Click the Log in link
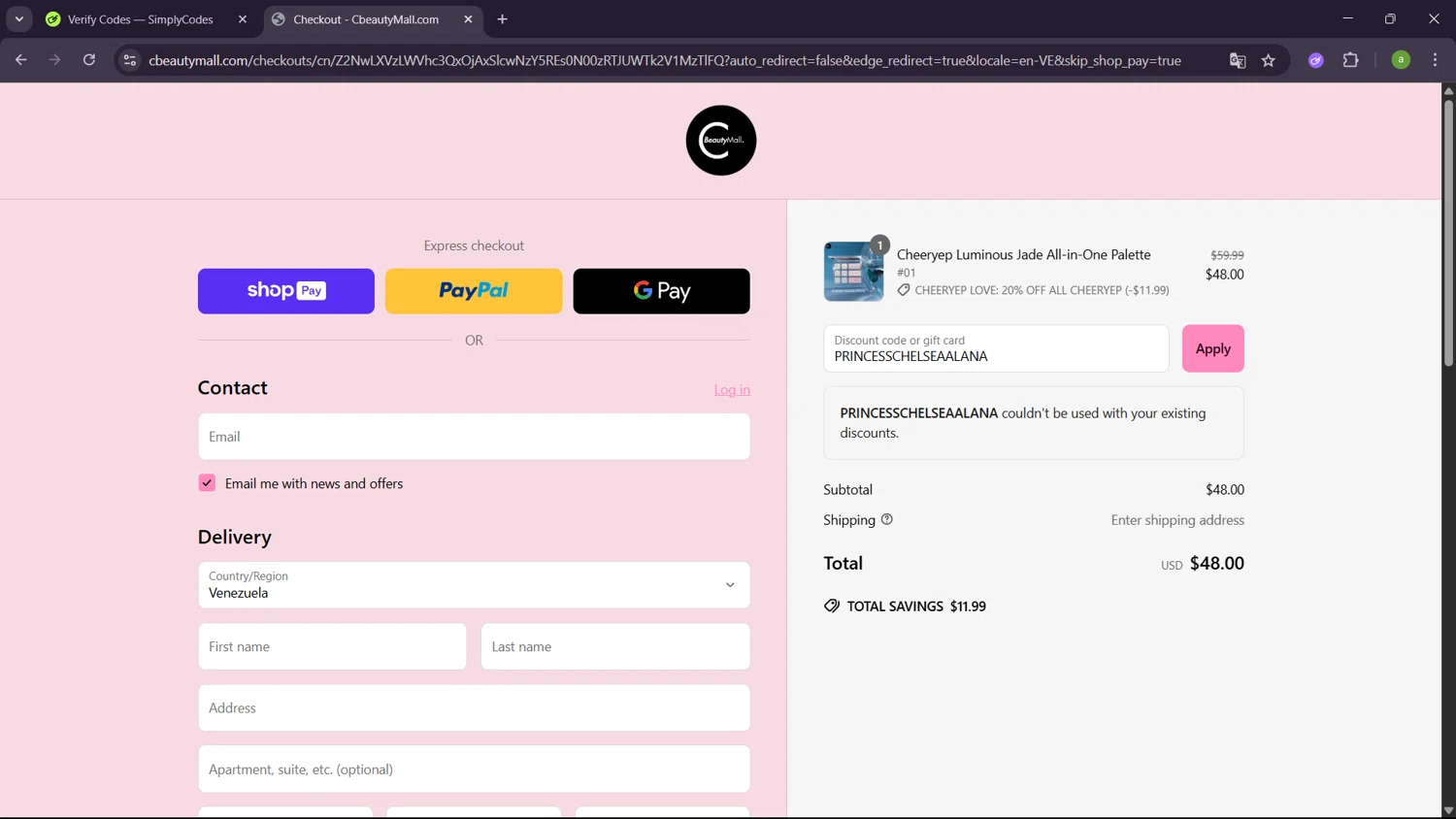 point(732,389)
